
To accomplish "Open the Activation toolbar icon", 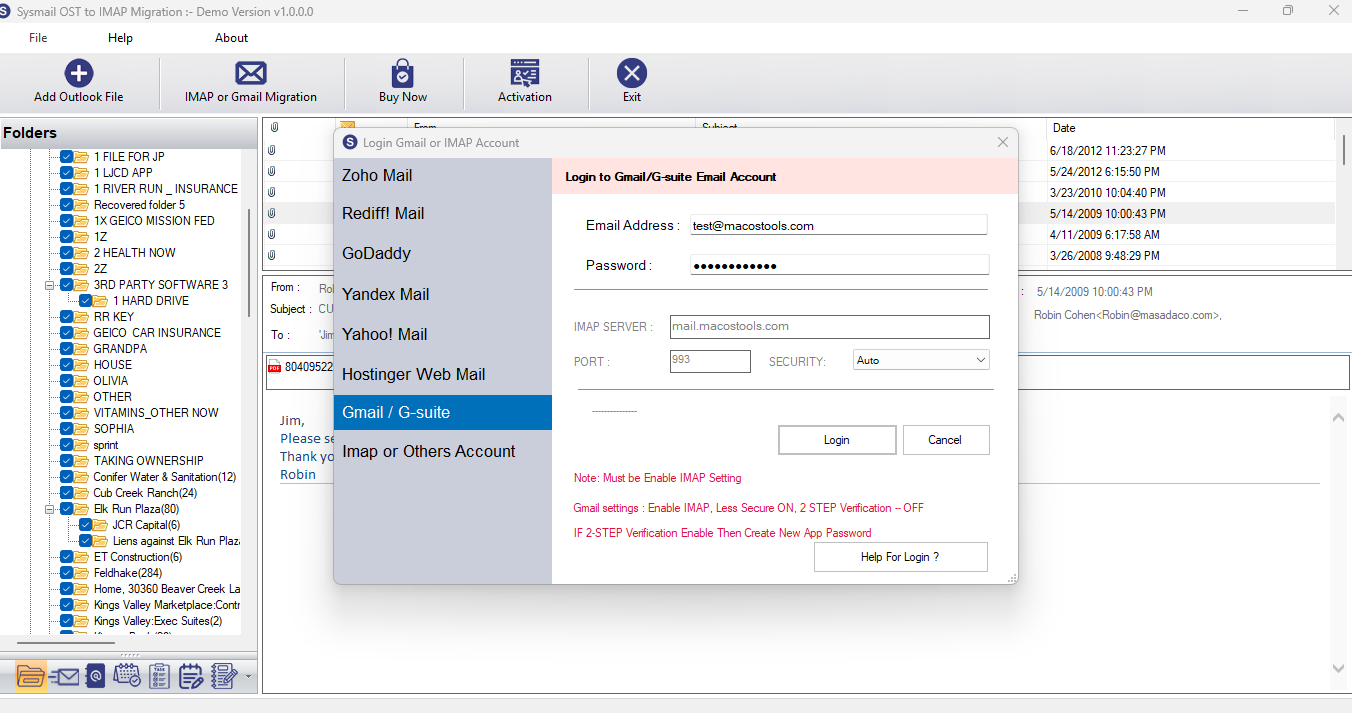I will (525, 73).
